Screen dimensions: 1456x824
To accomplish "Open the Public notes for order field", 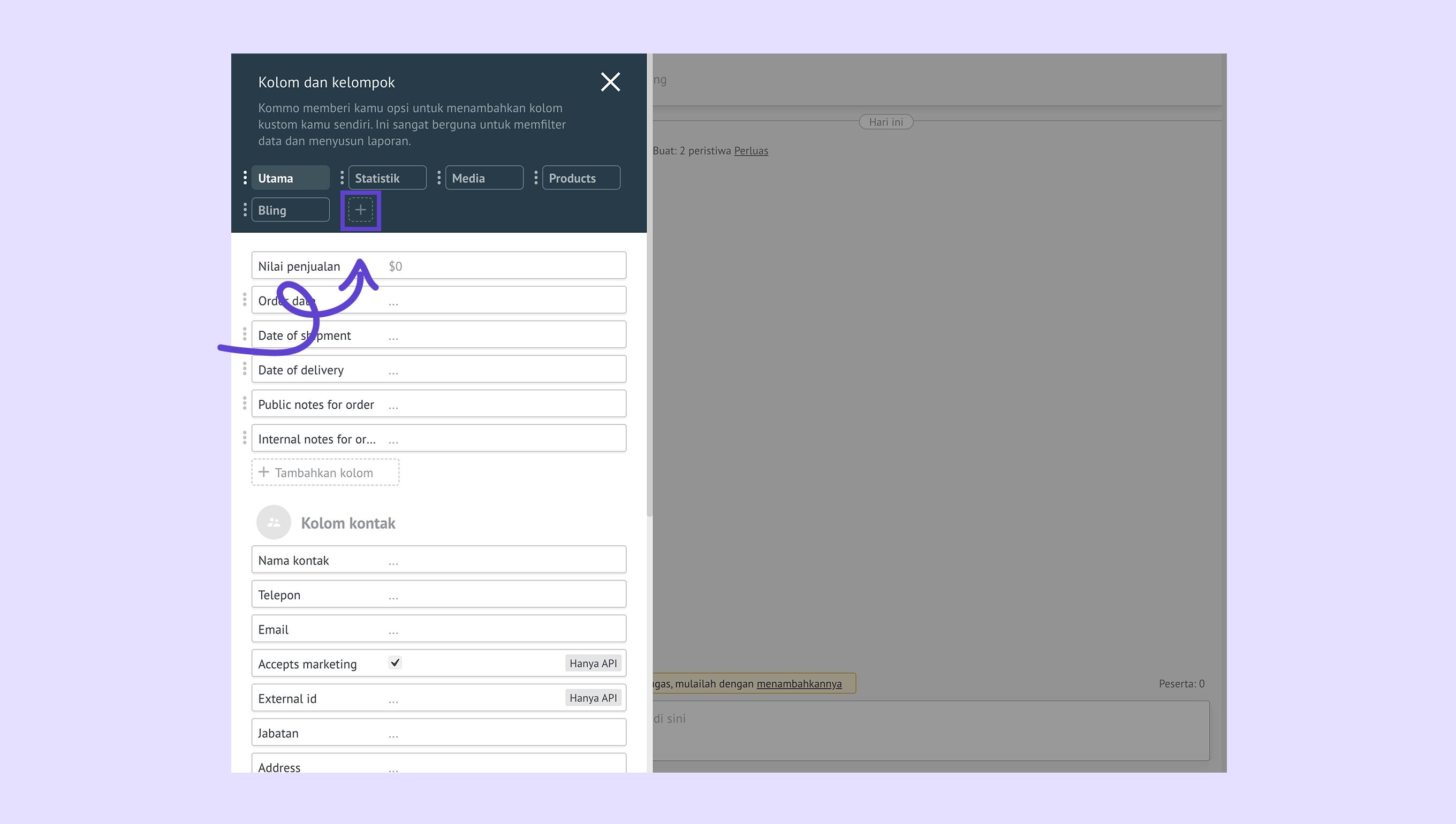I will click(x=438, y=403).
